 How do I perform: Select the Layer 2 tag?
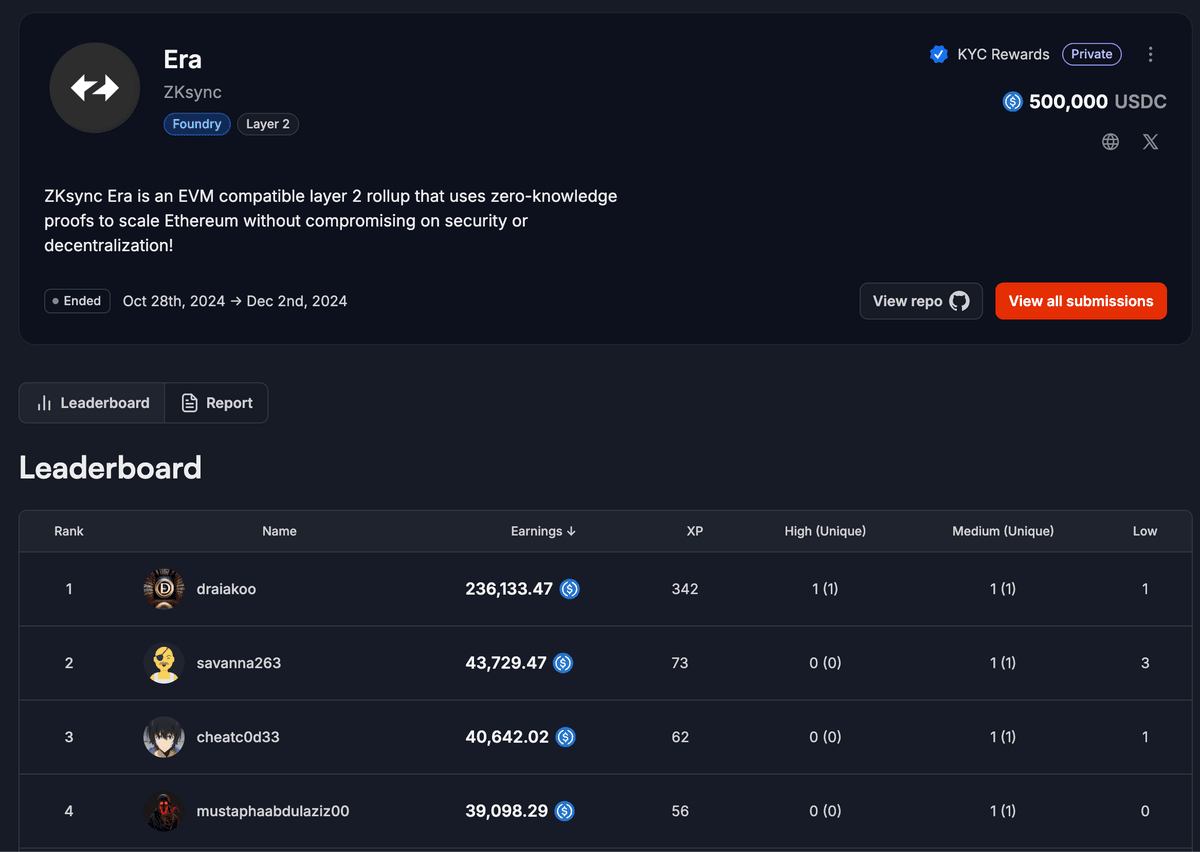point(268,124)
